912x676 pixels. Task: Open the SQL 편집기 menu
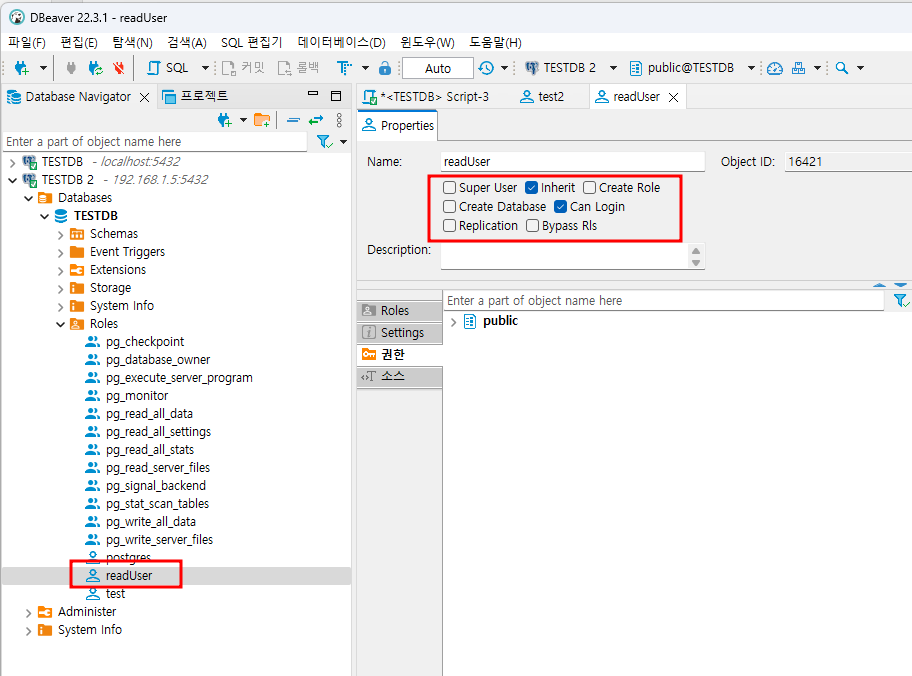251,42
